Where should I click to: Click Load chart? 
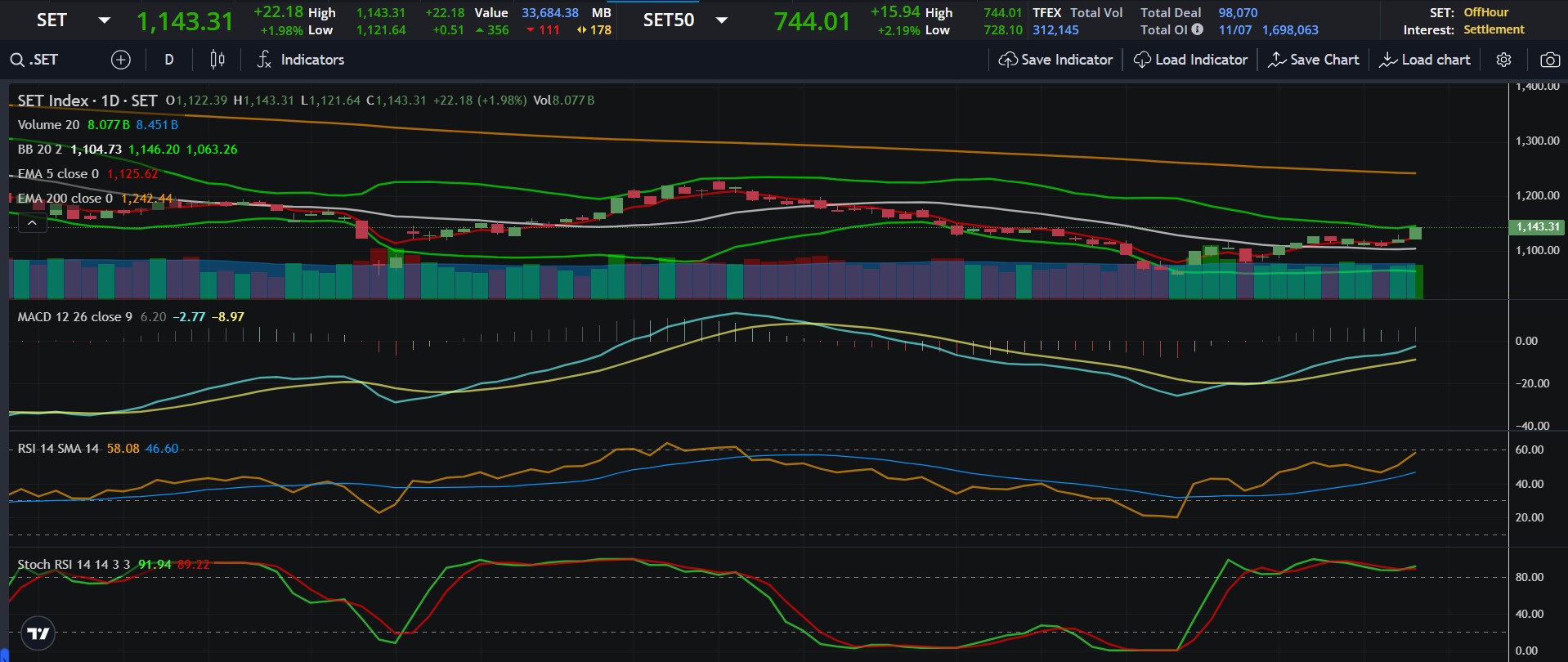click(x=1424, y=60)
